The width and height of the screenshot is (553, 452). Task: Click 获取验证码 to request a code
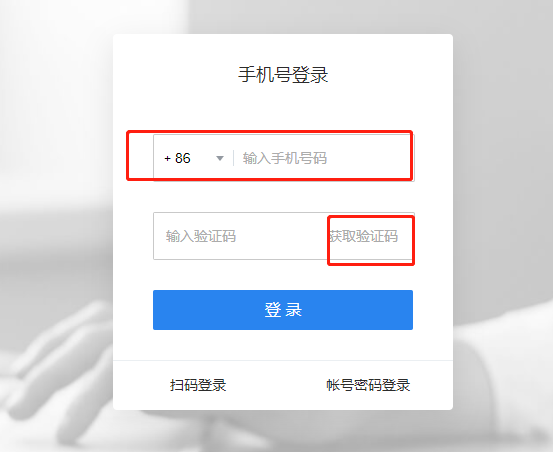coord(364,236)
